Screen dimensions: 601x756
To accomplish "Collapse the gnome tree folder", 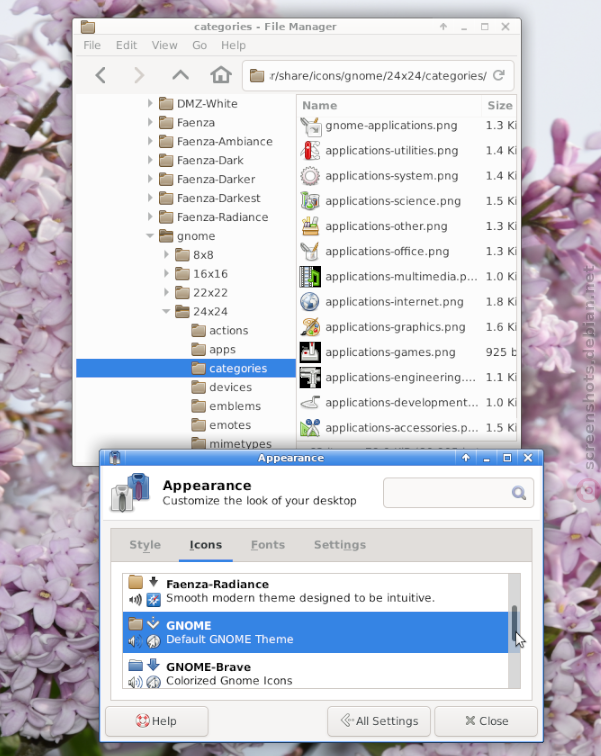I will tap(150, 236).
